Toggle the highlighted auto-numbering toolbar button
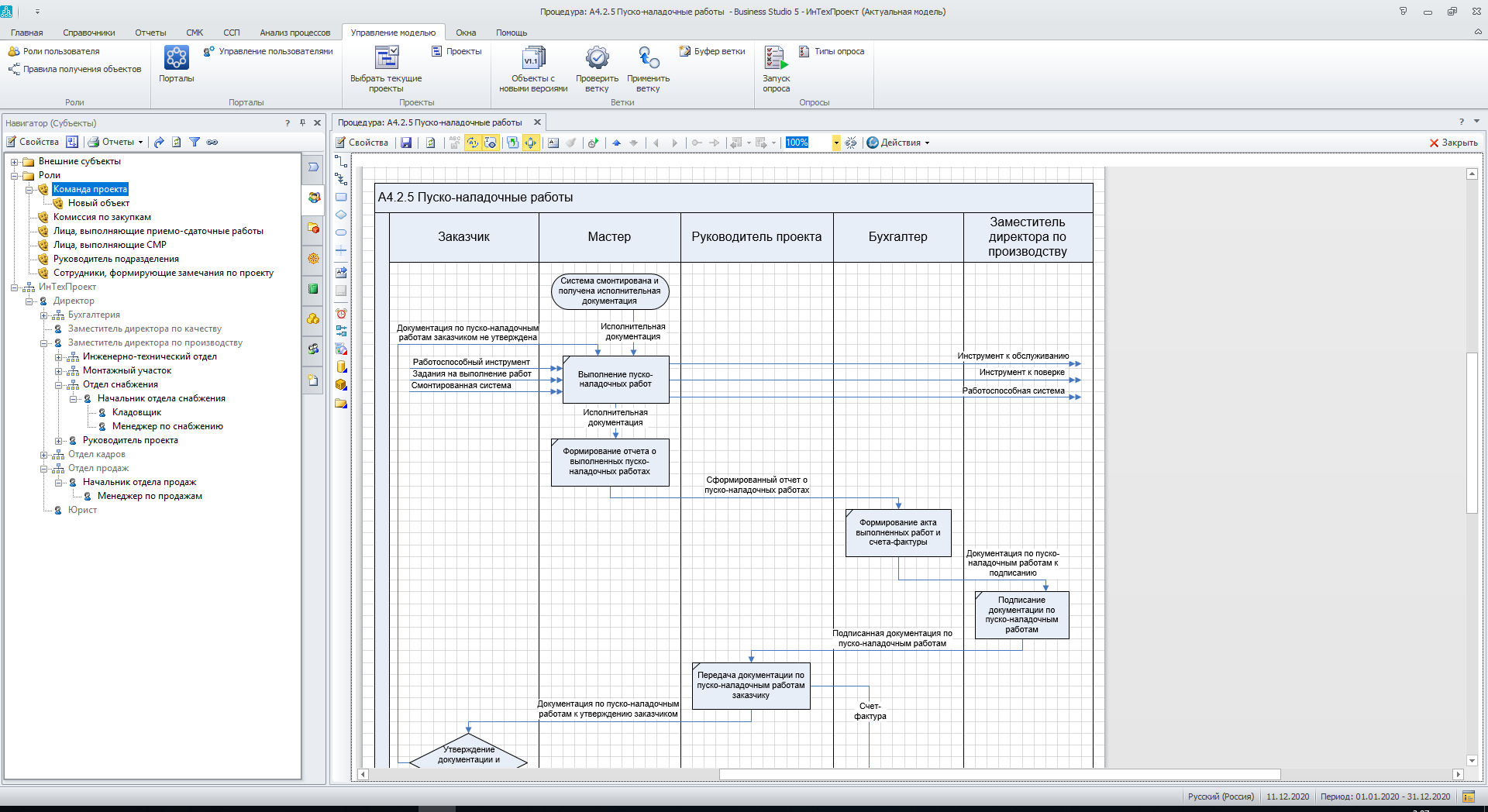Viewport: 1488px width, 812px height. 473,143
